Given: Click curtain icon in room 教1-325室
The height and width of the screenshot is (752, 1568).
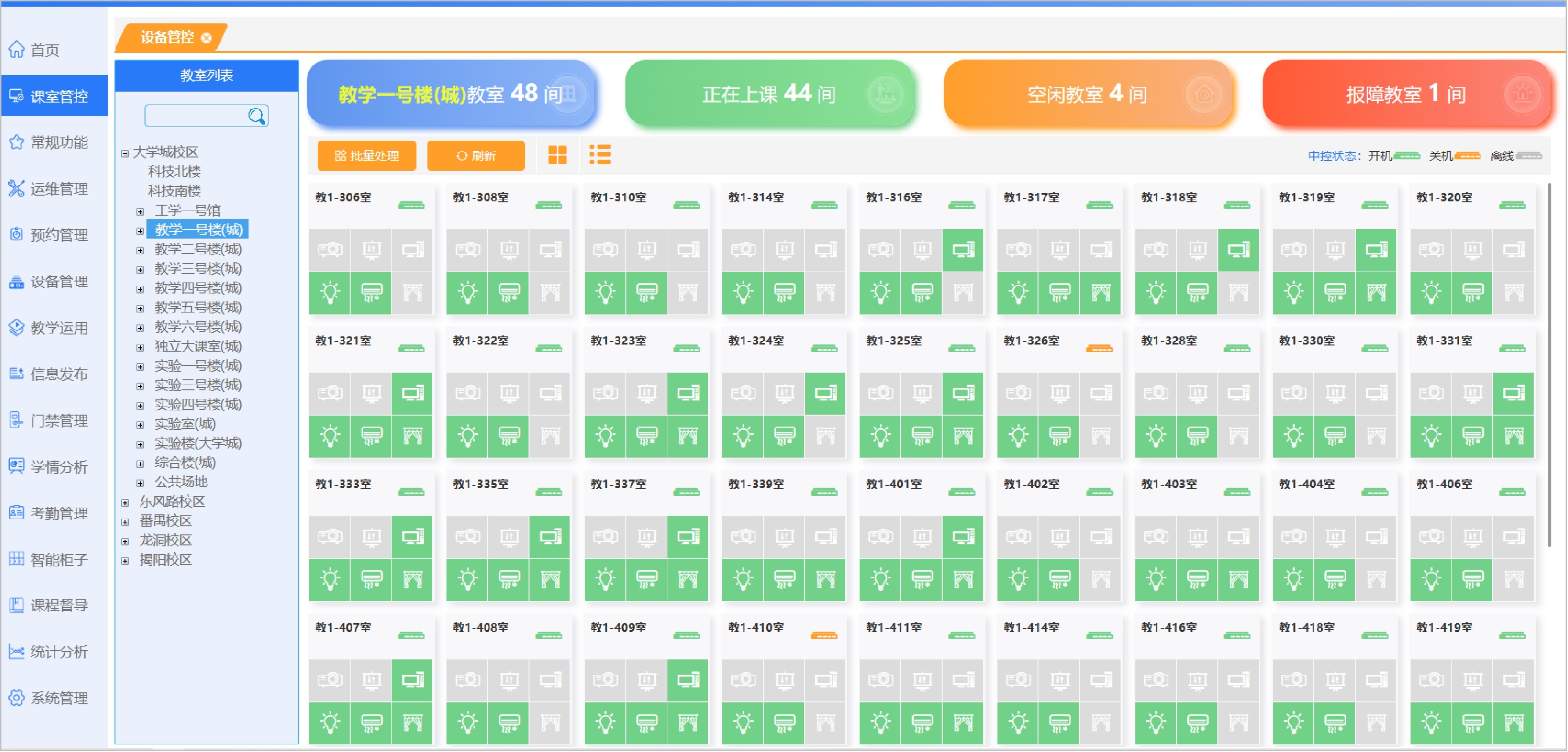Looking at the screenshot, I should (x=963, y=436).
